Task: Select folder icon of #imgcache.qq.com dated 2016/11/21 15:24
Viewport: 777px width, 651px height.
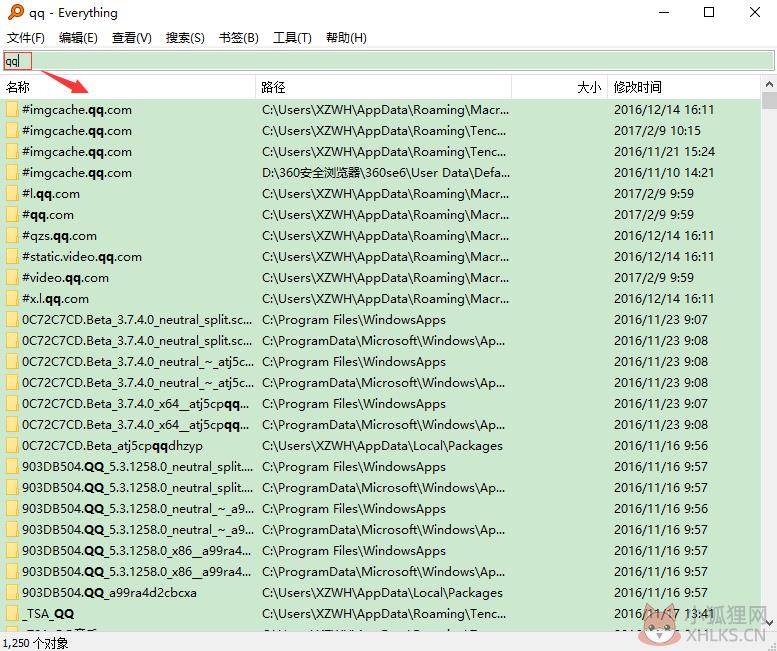Action: (12, 152)
